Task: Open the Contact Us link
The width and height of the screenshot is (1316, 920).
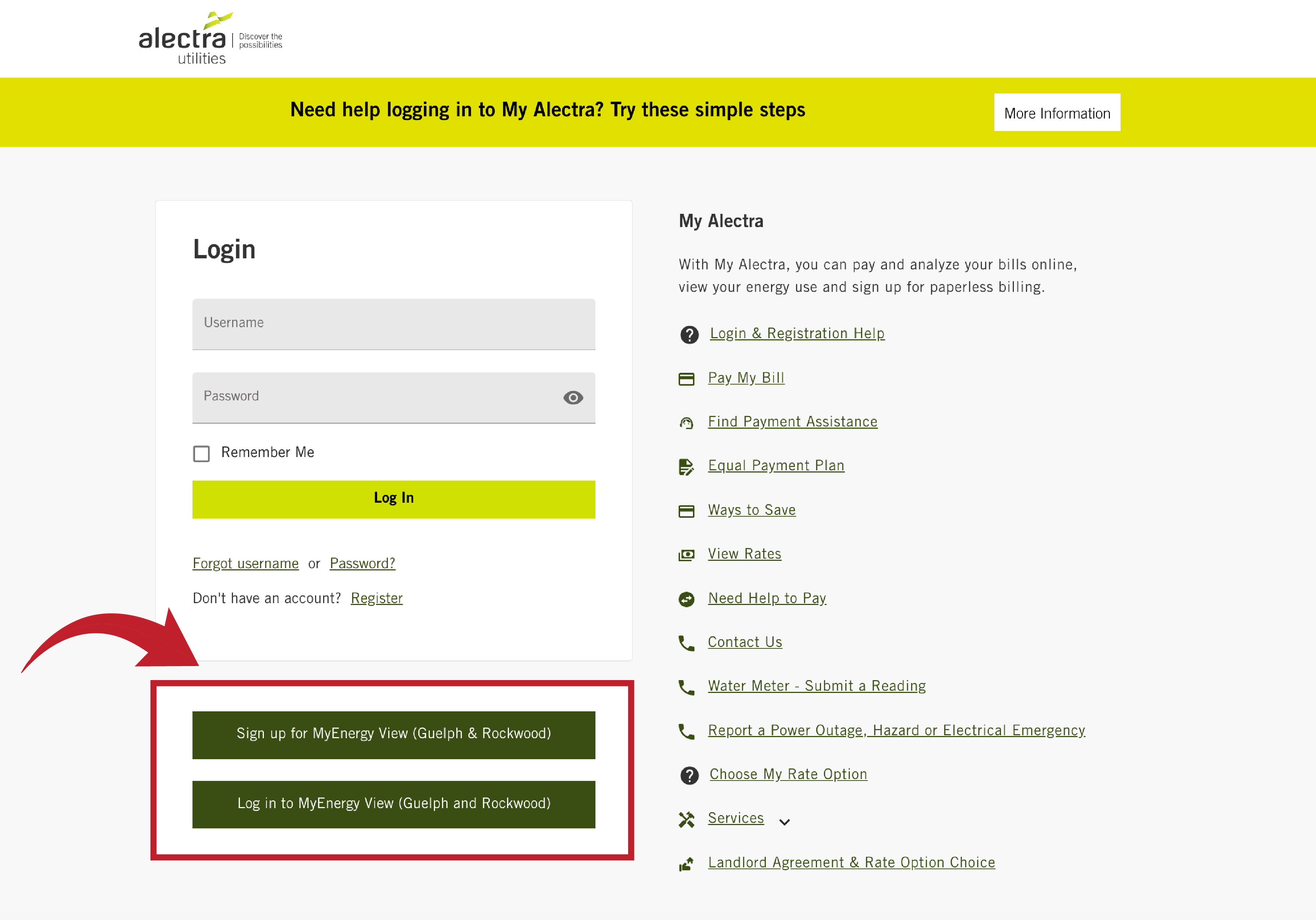Action: click(745, 642)
